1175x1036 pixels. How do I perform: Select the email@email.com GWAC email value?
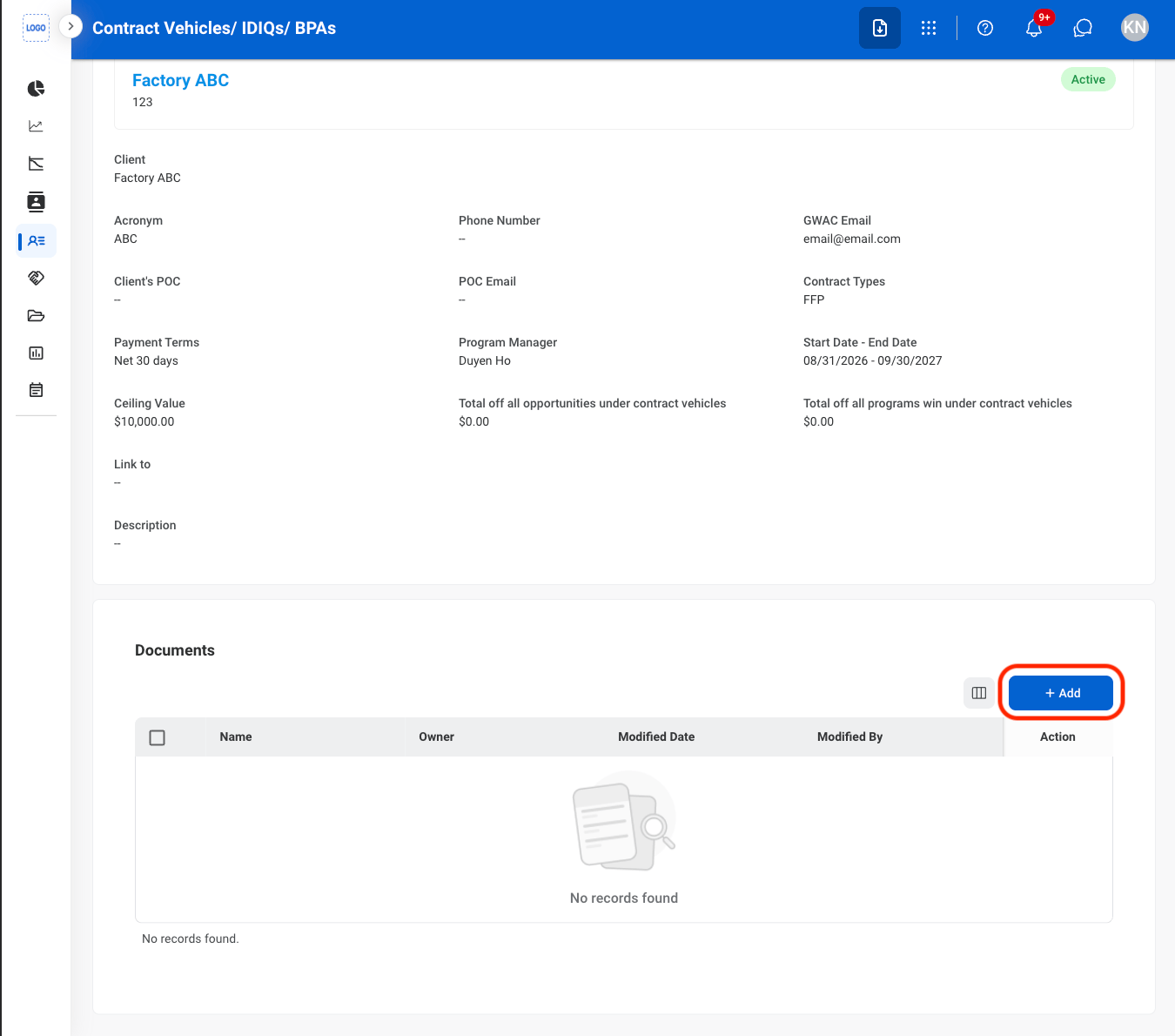[x=852, y=239]
